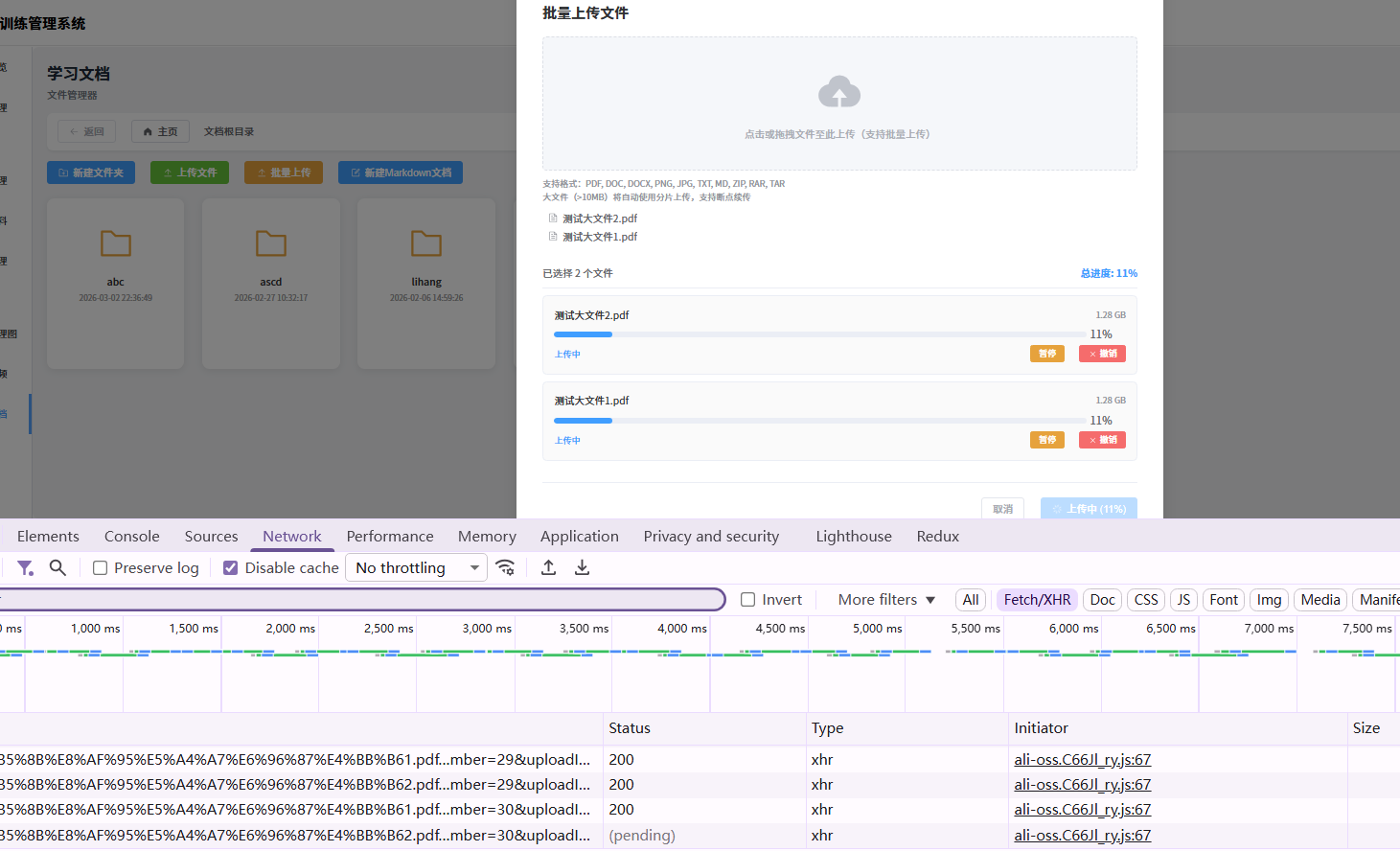This screenshot has width=1400, height=851.
Task: Open the abc folder icon
Action: pyautogui.click(x=116, y=244)
